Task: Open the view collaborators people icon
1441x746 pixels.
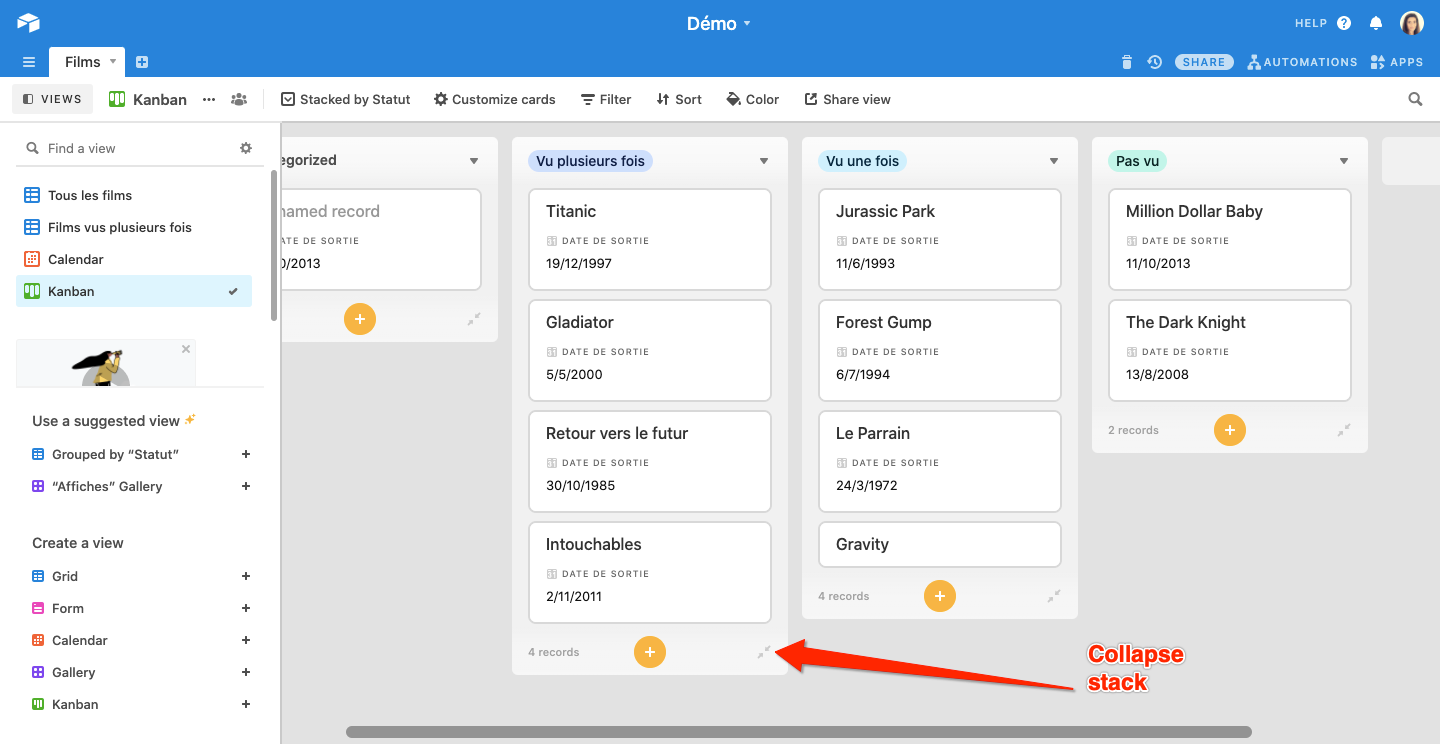Action: 238,99
